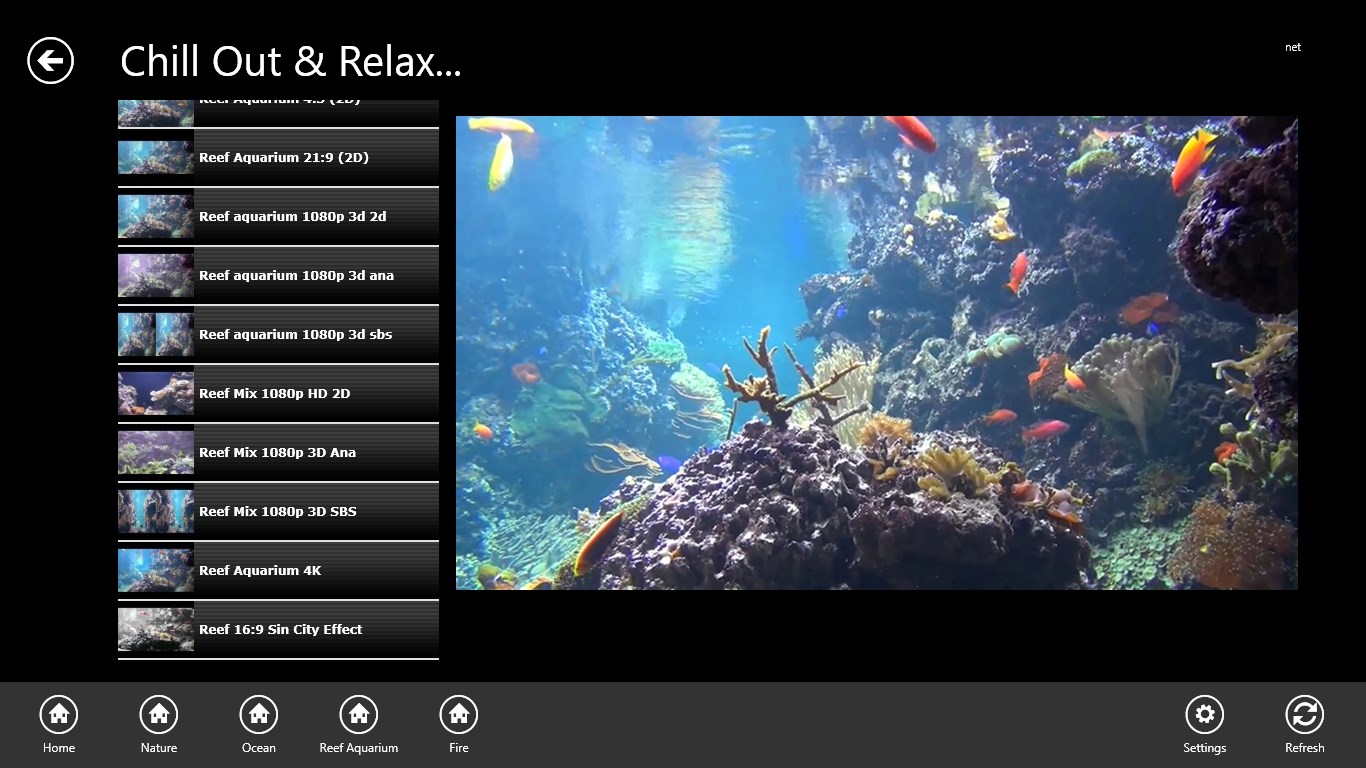
Task: Play Reef Aquarium 21:9 (2D) video
Action: coord(284,158)
